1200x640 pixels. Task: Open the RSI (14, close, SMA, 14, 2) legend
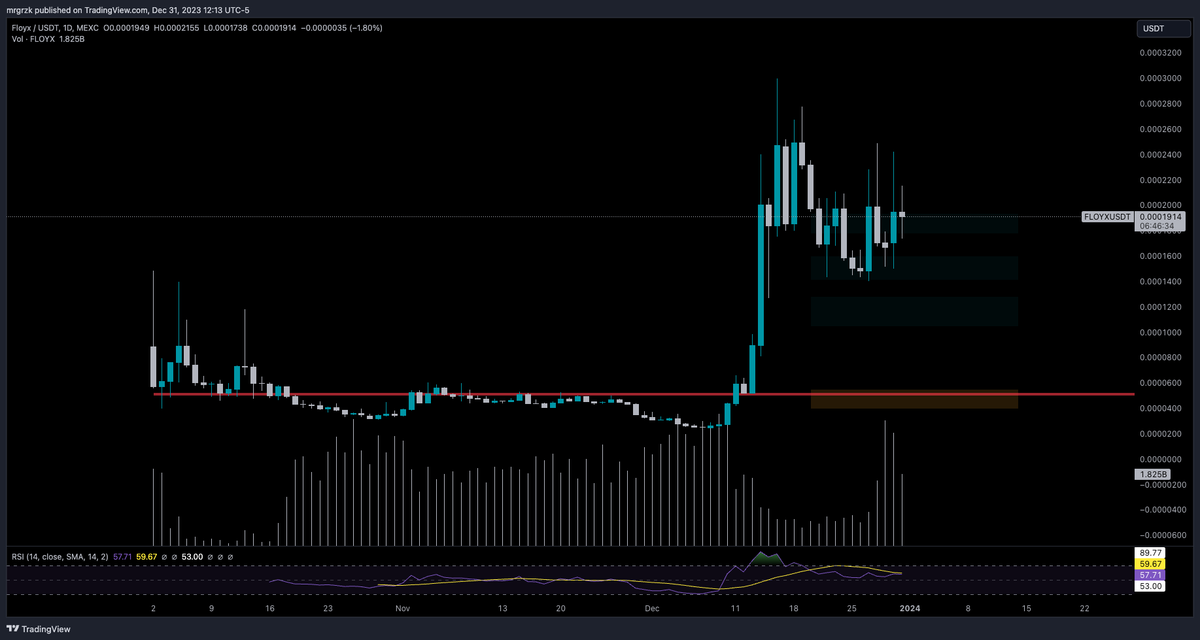coord(59,557)
